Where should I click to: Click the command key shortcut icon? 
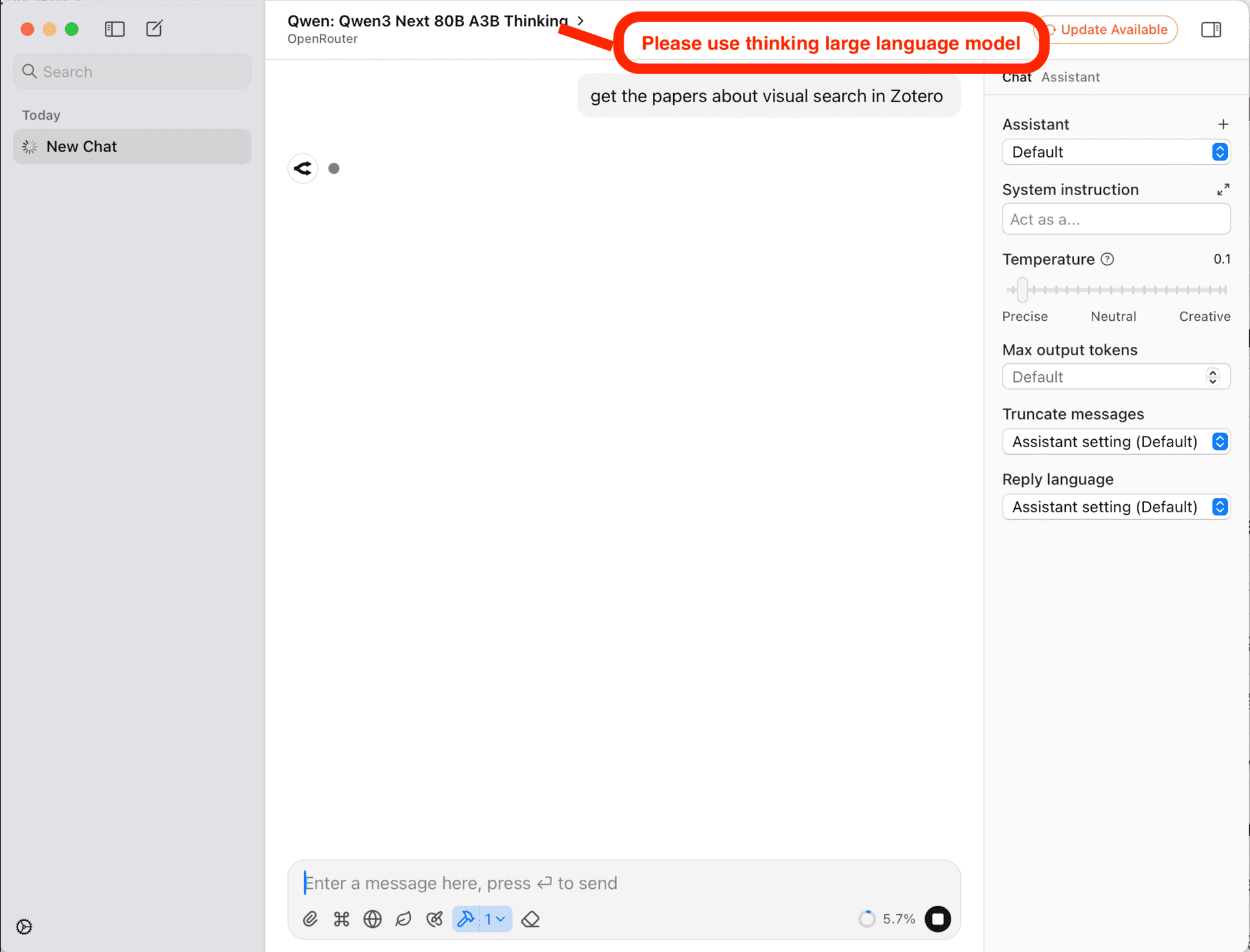point(341,919)
